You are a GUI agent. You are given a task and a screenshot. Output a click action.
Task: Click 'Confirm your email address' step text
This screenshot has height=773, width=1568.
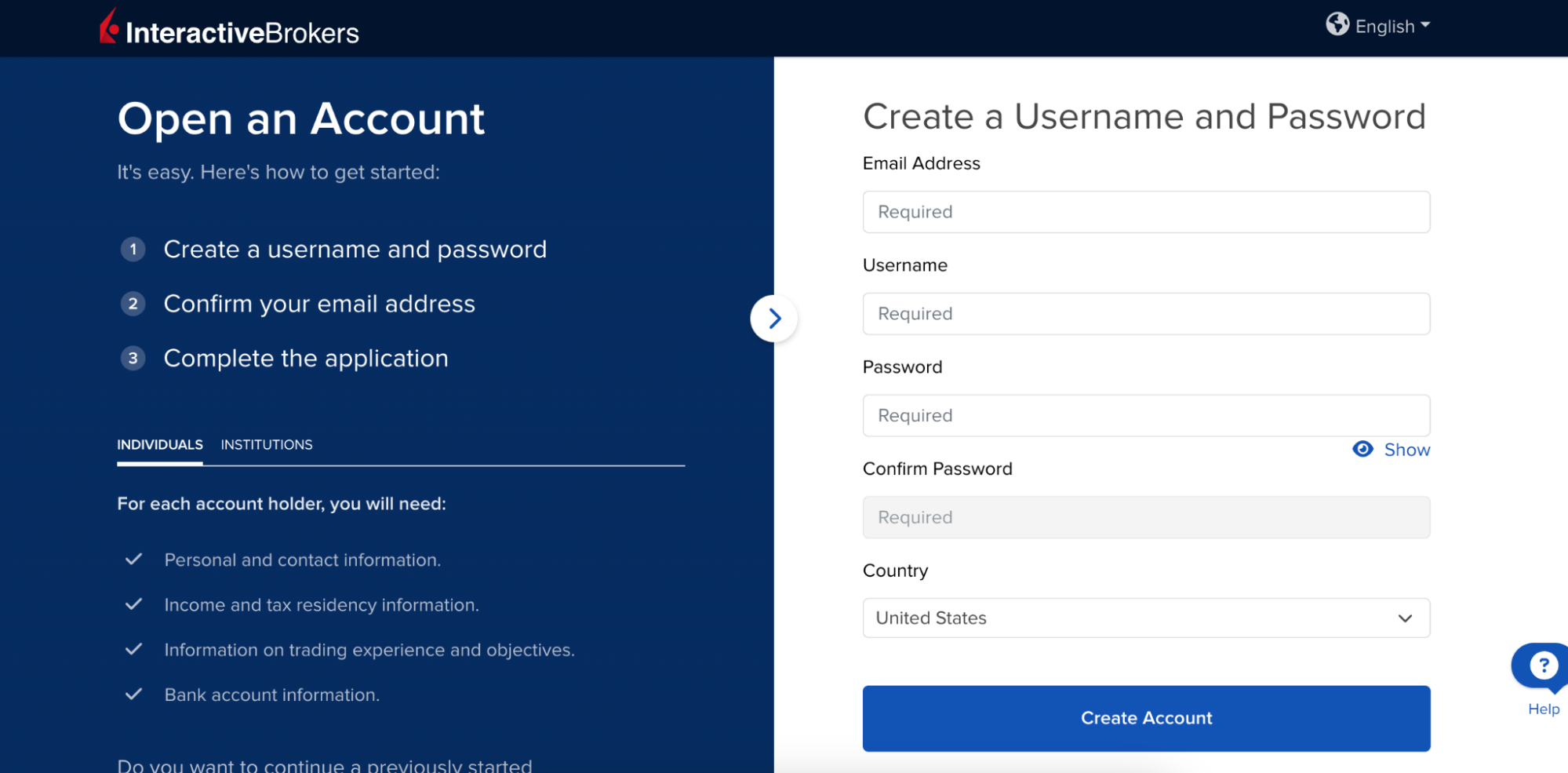[319, 304]
